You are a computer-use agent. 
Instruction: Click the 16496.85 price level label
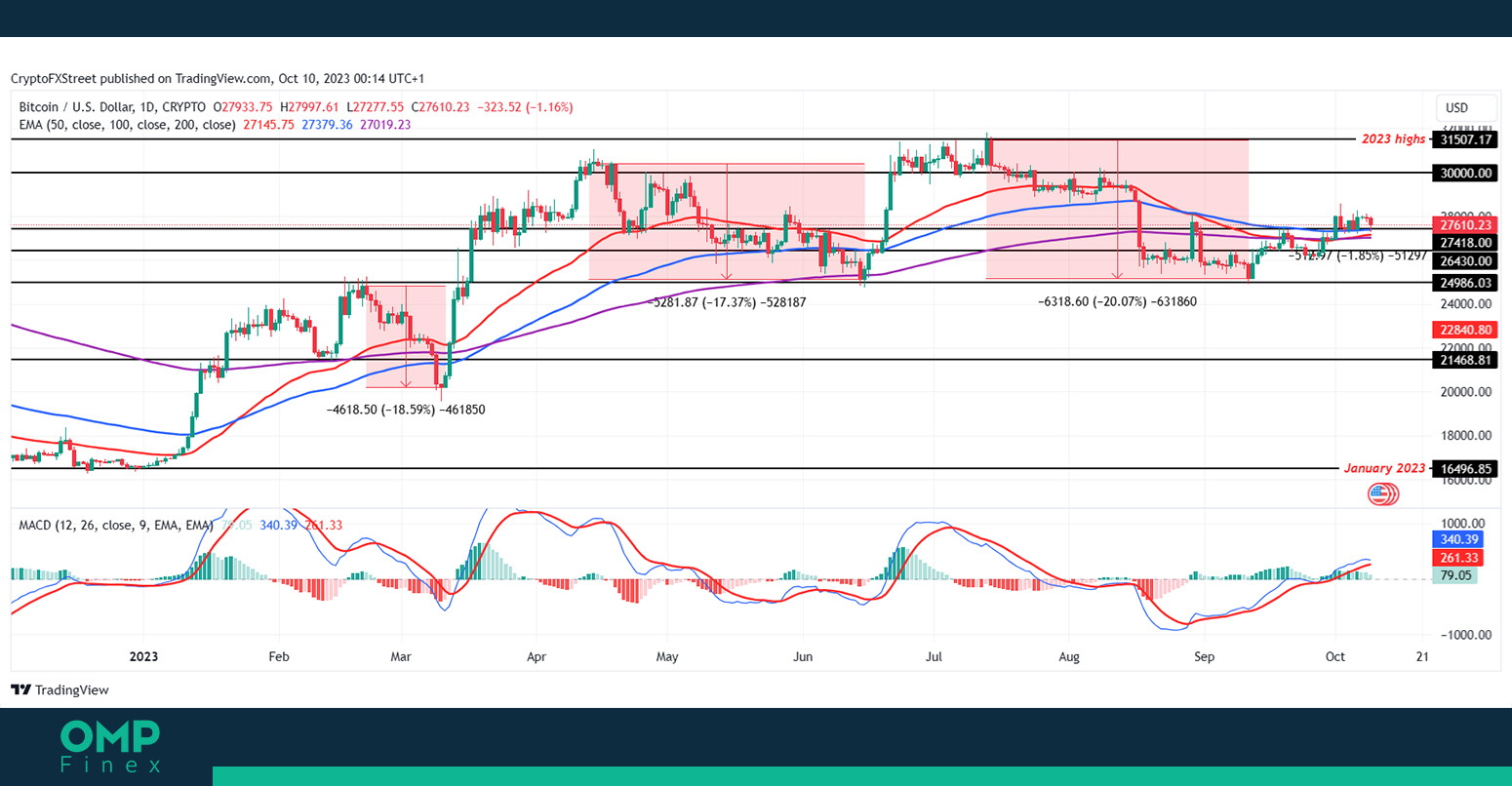click(1463, 468)
